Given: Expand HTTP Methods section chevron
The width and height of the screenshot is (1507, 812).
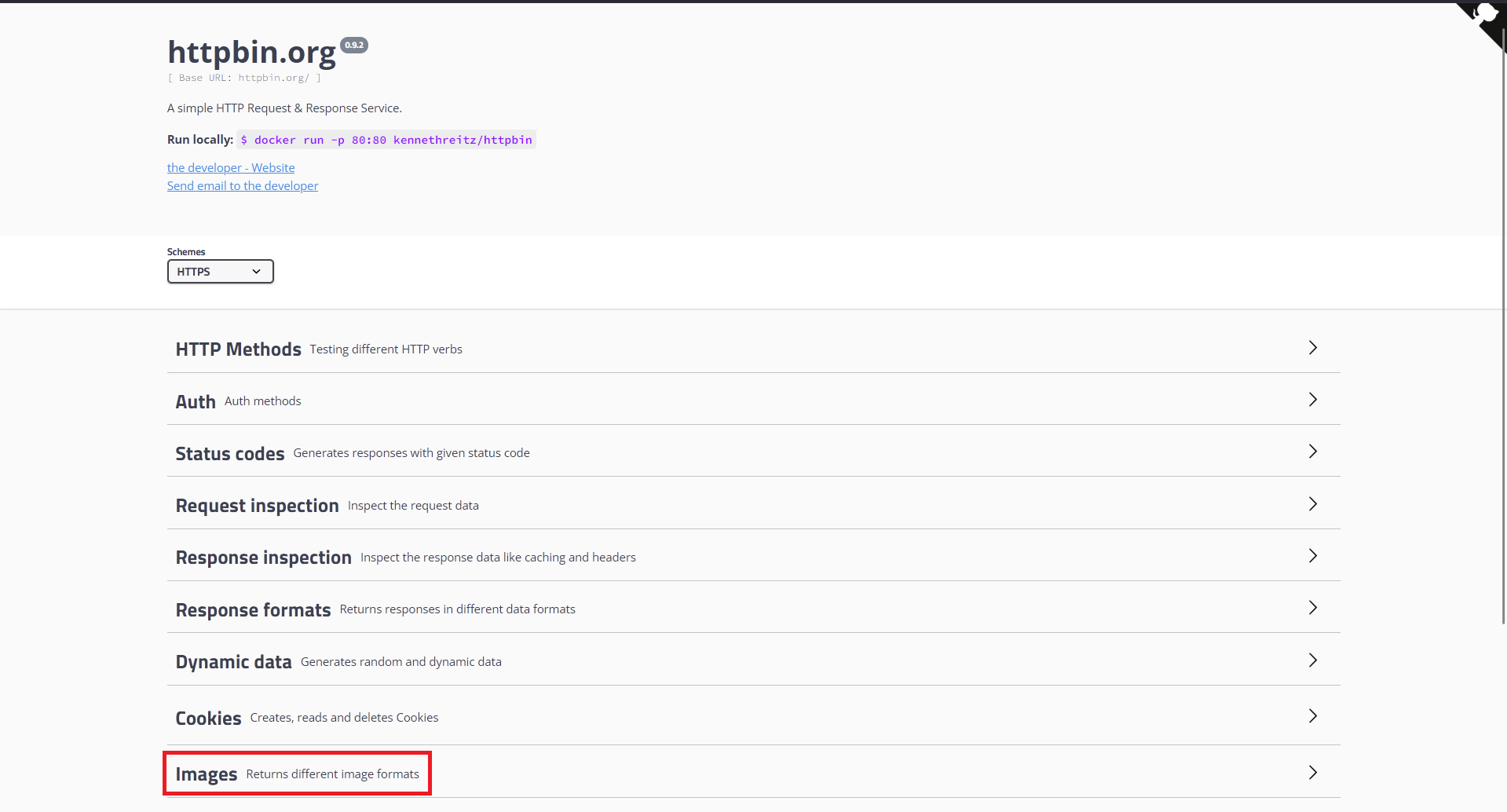Looking at the screenshot, I should click(x=1312, y=348).
